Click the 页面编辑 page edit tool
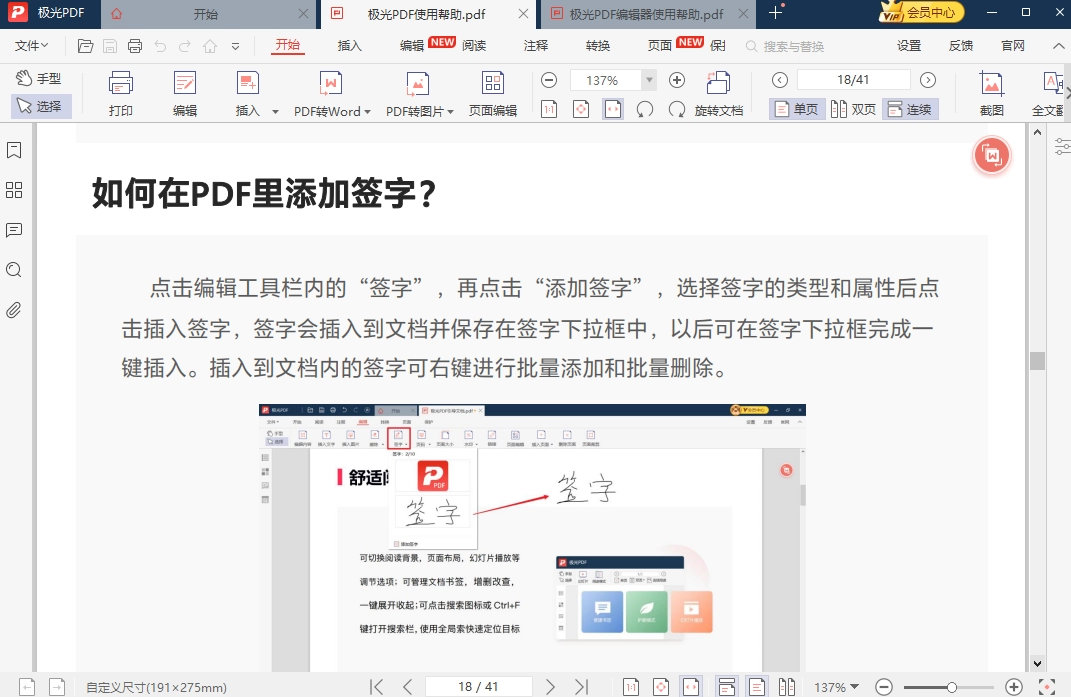 click(x=492, y=94)
